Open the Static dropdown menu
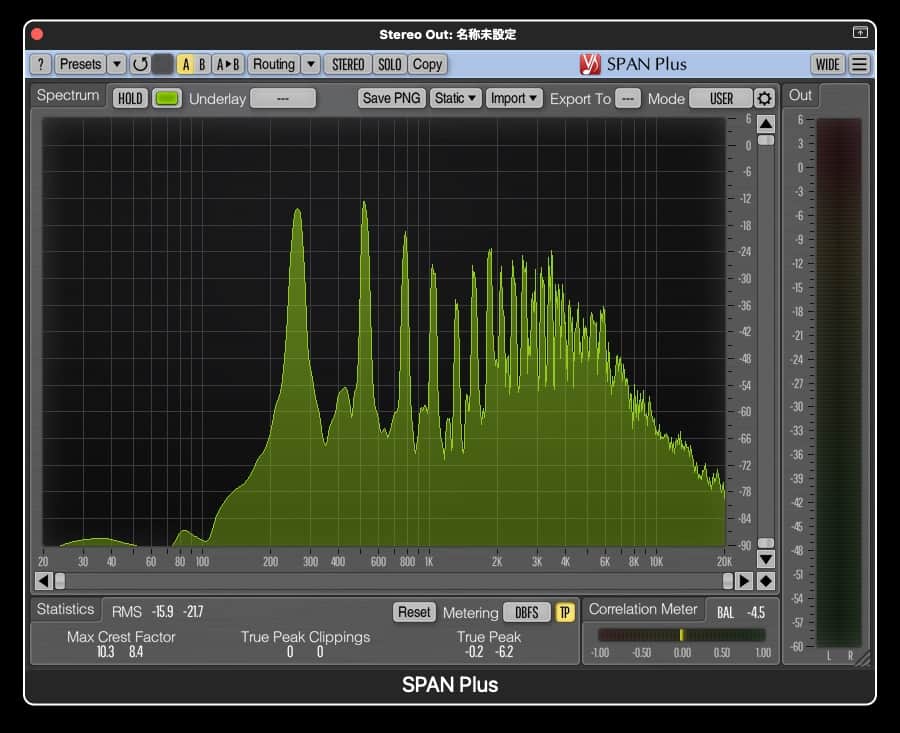 click(x=455, y=99)
